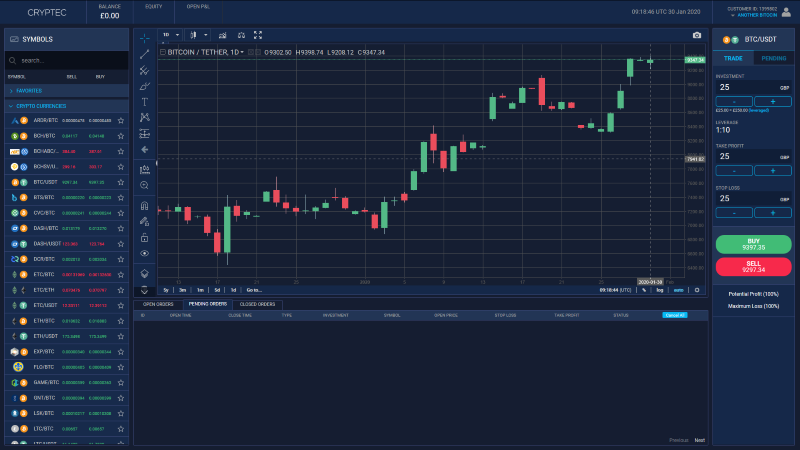
Task: Select the DASH/USDT symbol row
Action: point(66,244)
